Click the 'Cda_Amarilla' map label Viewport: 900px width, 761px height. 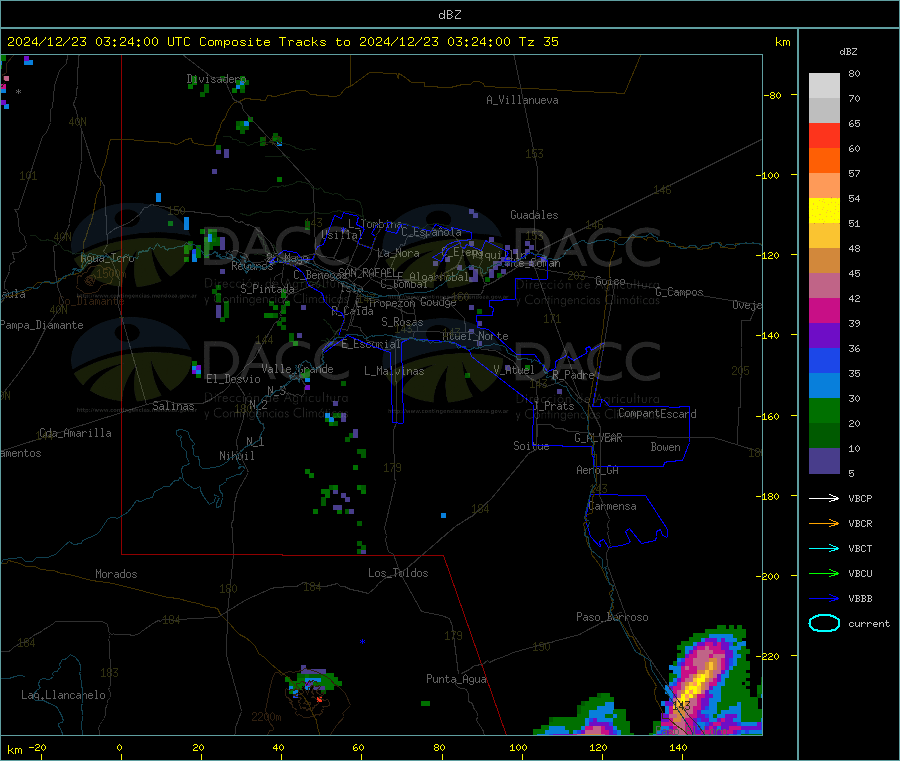(x=75, y=433)
